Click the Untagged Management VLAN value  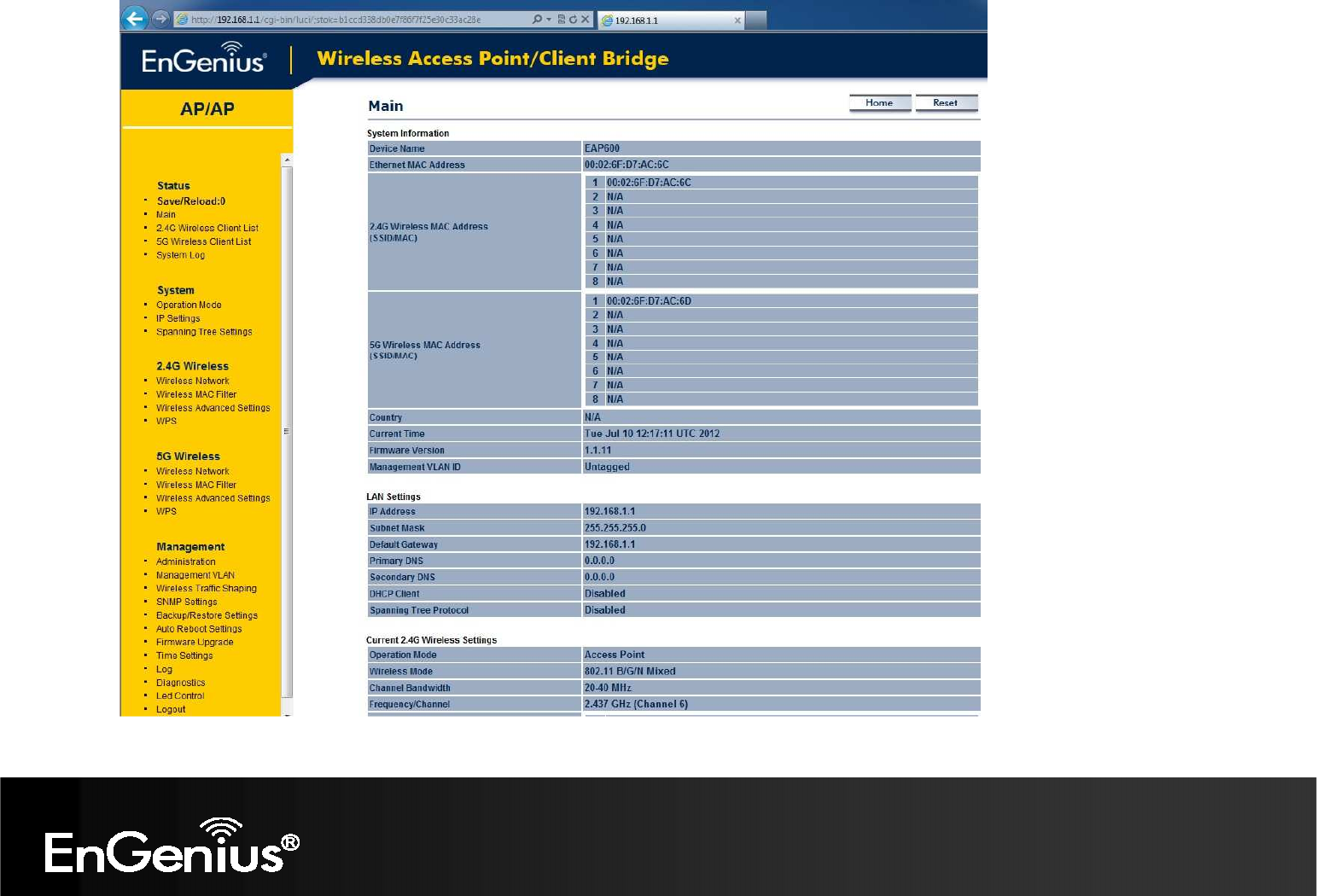pyautogui.click(x=607, y=468)
